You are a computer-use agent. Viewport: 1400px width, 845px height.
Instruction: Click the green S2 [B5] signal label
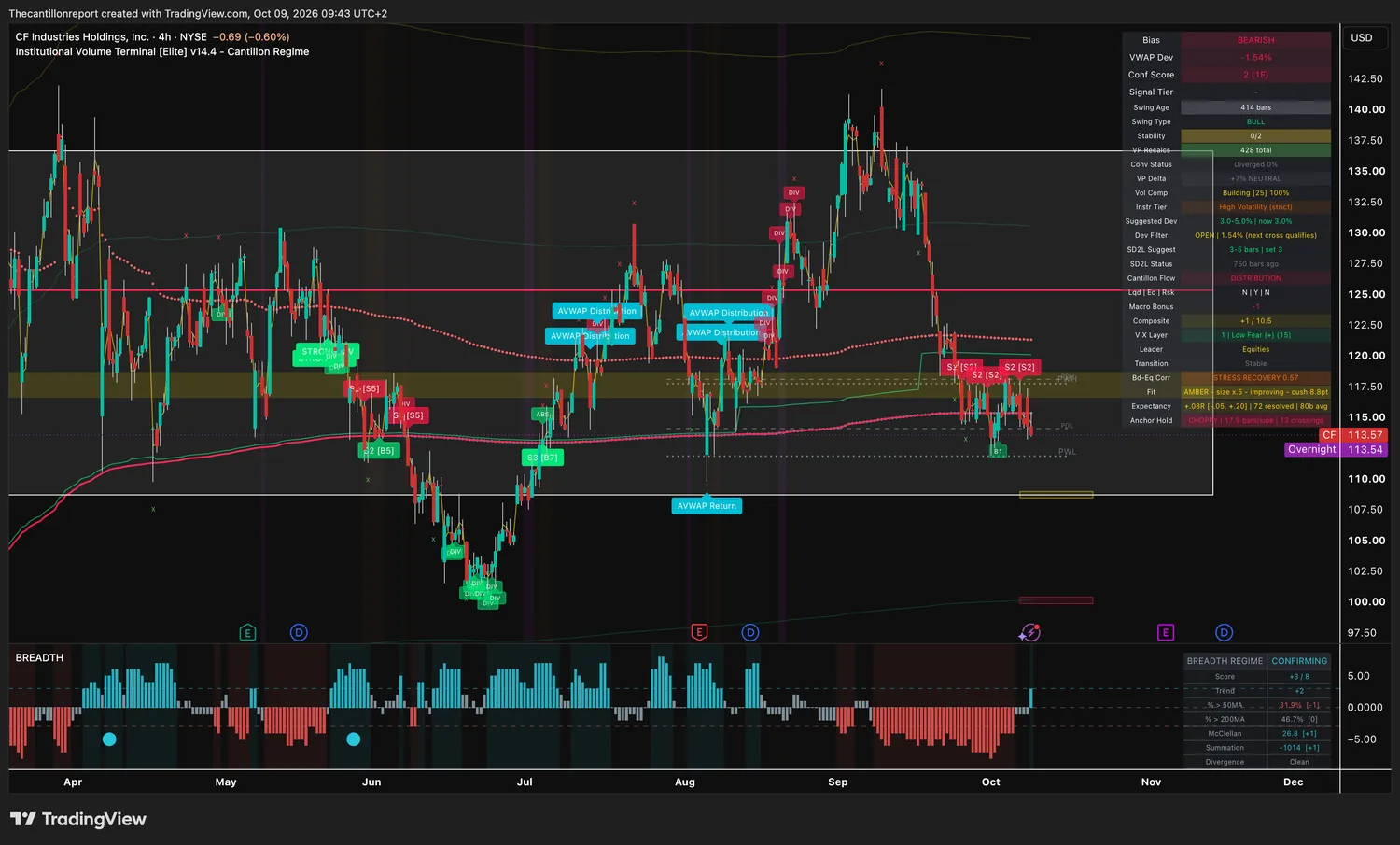pos(378,450)
